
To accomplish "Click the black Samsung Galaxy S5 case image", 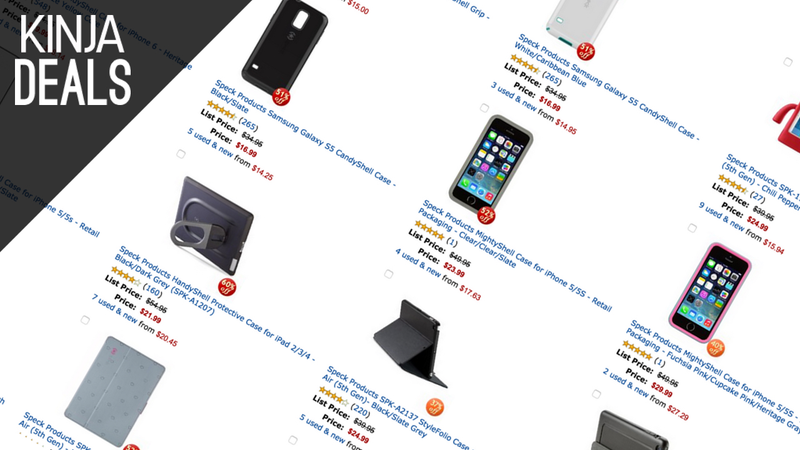I will pyautogui.click(x=284, y=46).
